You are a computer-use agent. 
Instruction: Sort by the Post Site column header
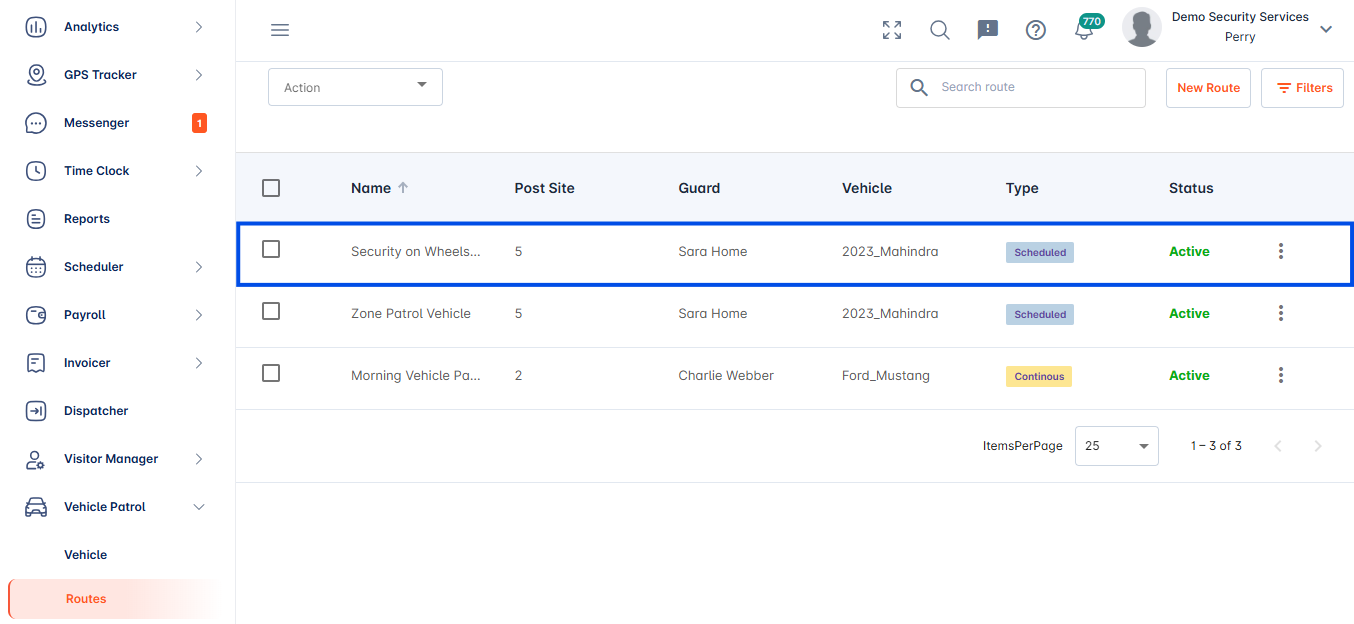pos(544,188)
